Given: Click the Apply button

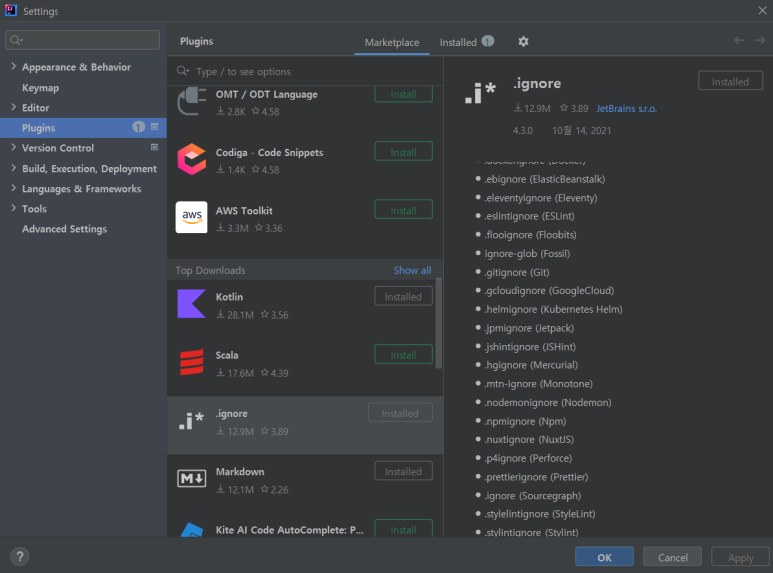Looking at the screenshot, I should [x=740, y=557].
